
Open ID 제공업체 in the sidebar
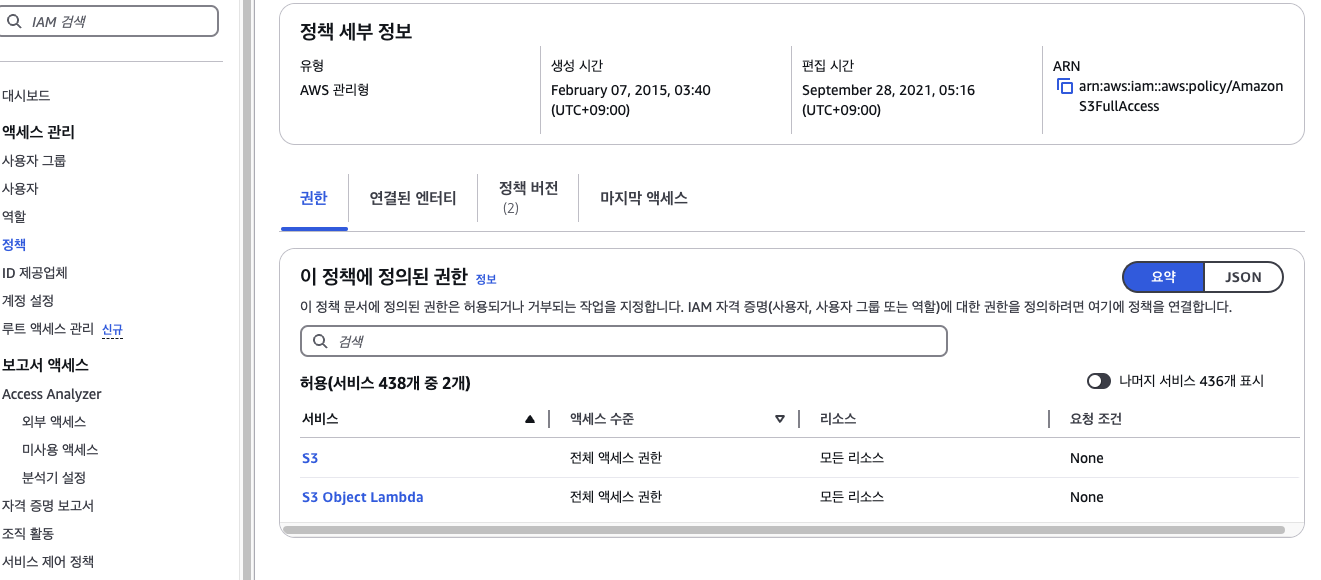[x=35, y=272]
